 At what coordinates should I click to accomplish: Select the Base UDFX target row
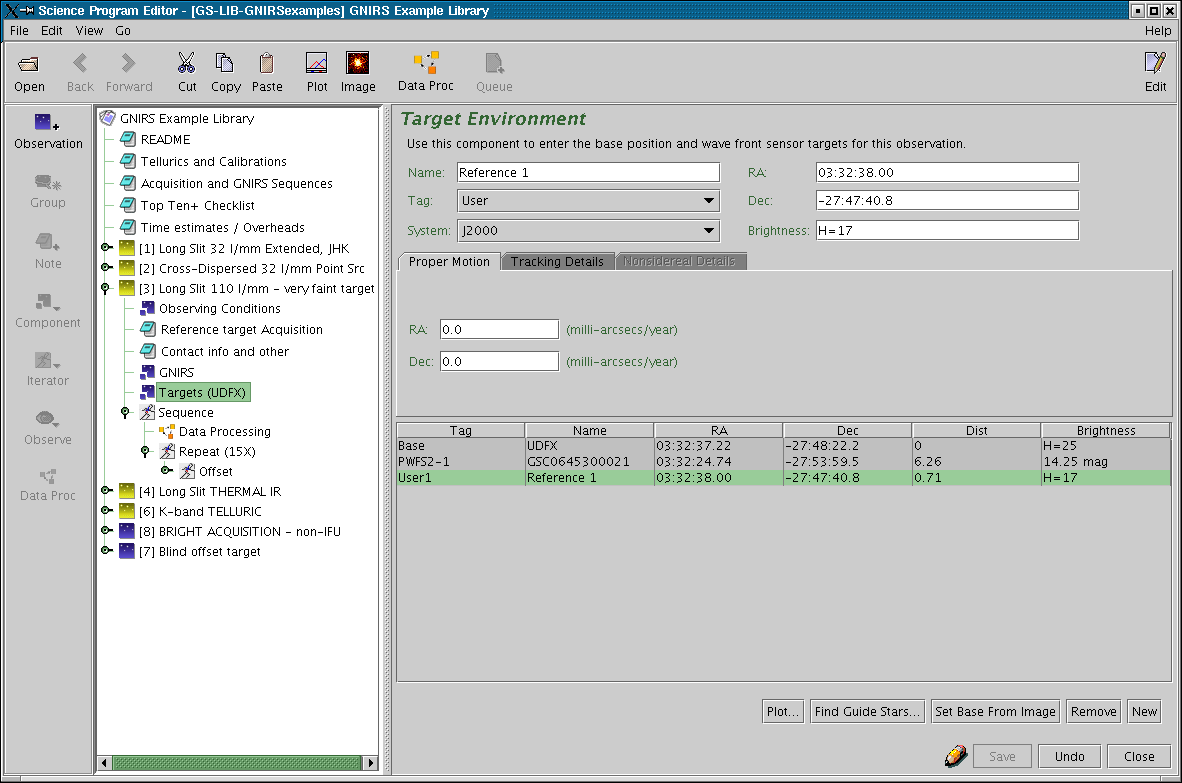(783, 445)
